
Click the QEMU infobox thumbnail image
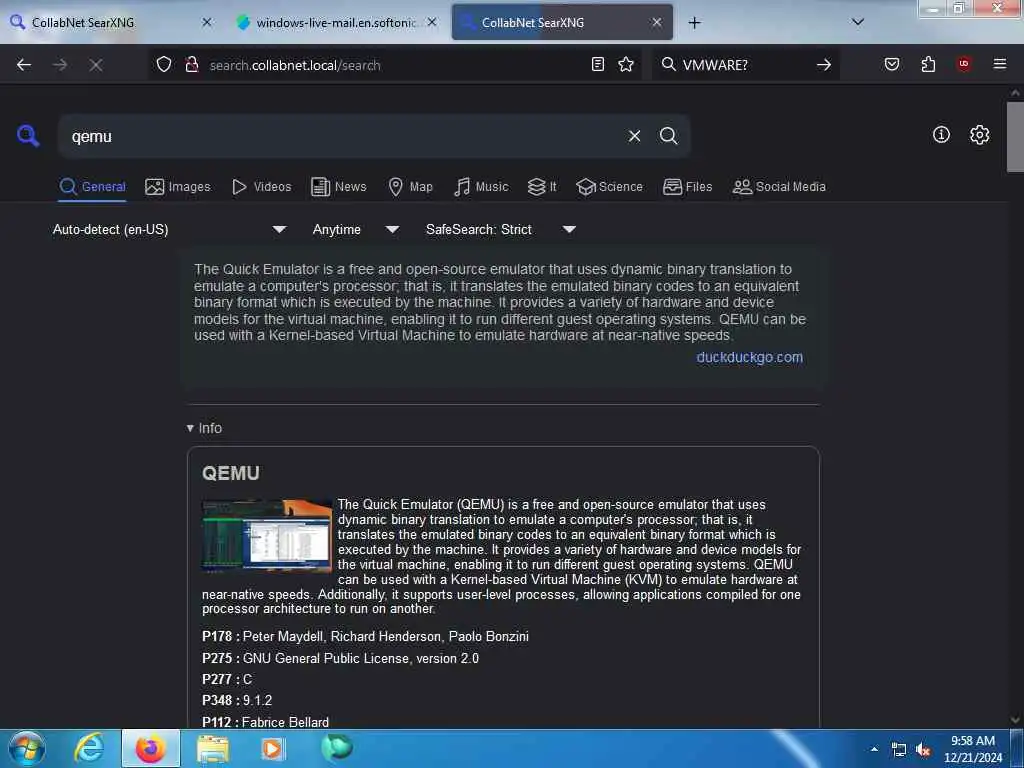point(266,536)
